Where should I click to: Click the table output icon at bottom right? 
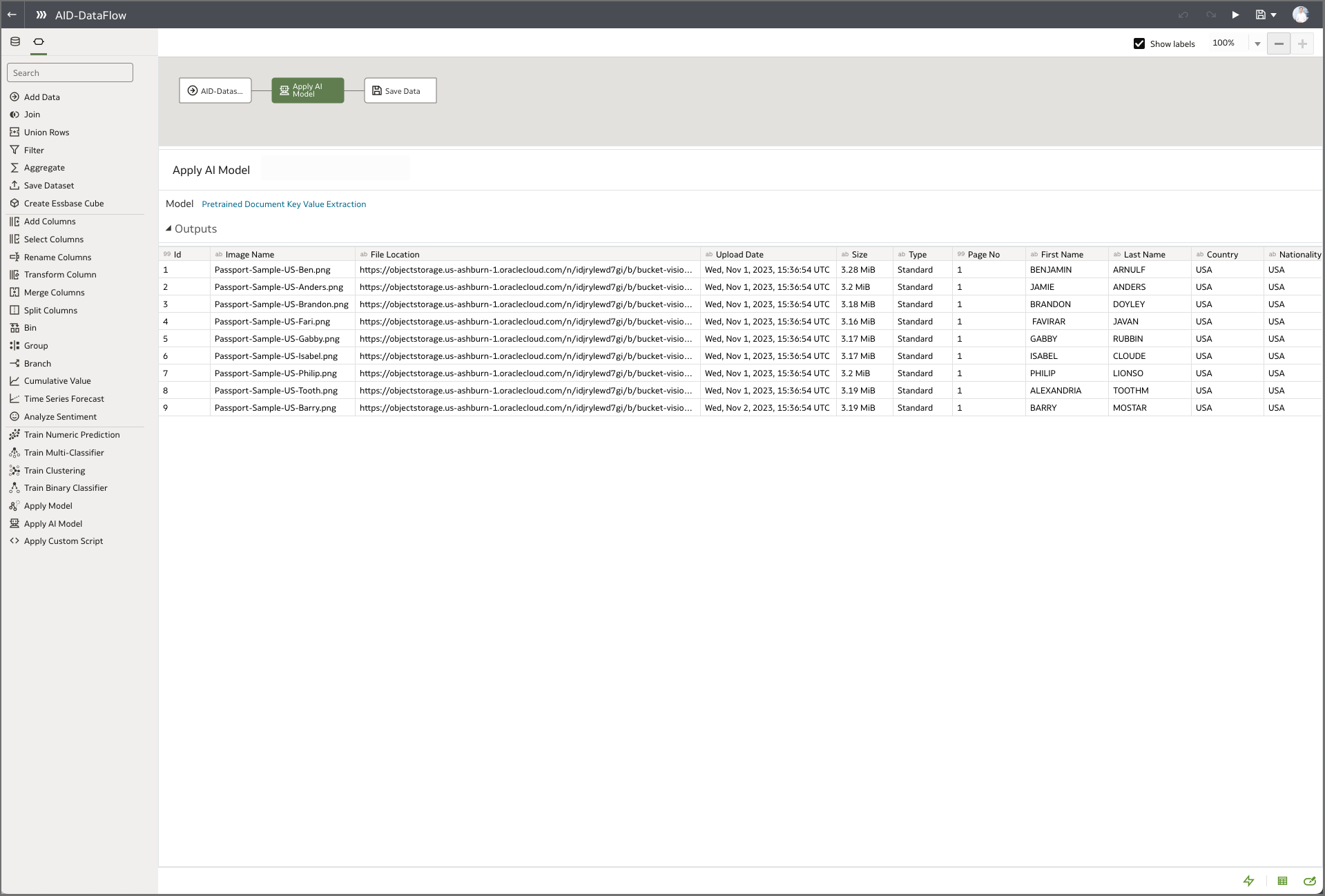[x=1282, y=881]
